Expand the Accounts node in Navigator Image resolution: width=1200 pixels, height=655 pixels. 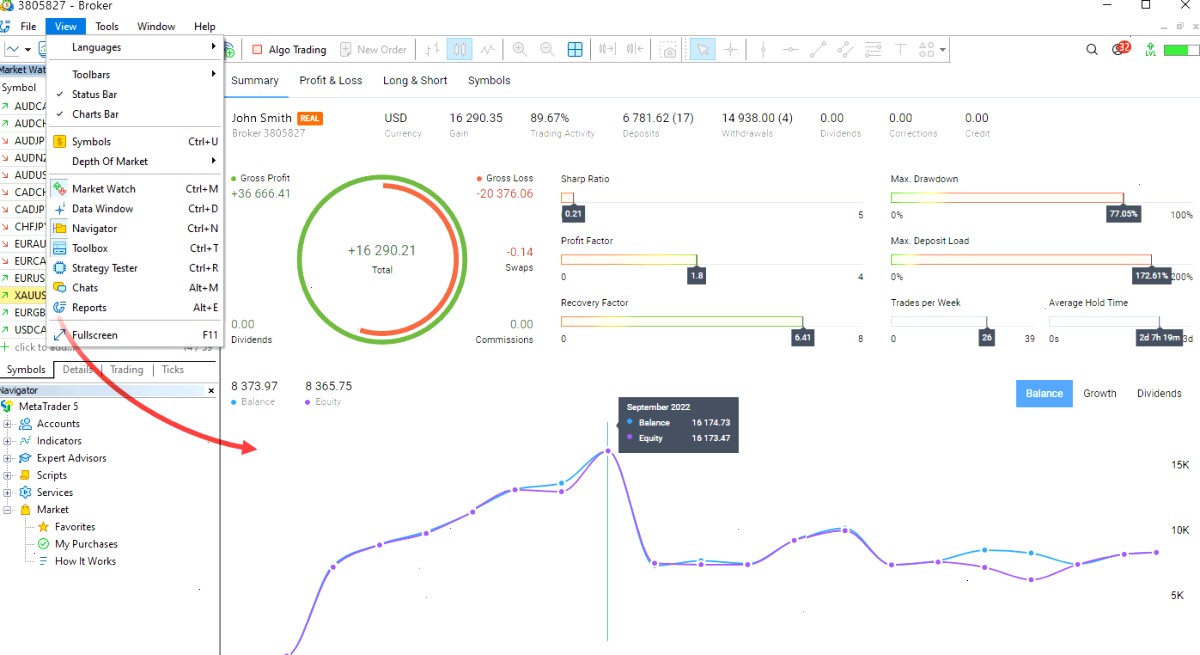[x=7, y=424]
